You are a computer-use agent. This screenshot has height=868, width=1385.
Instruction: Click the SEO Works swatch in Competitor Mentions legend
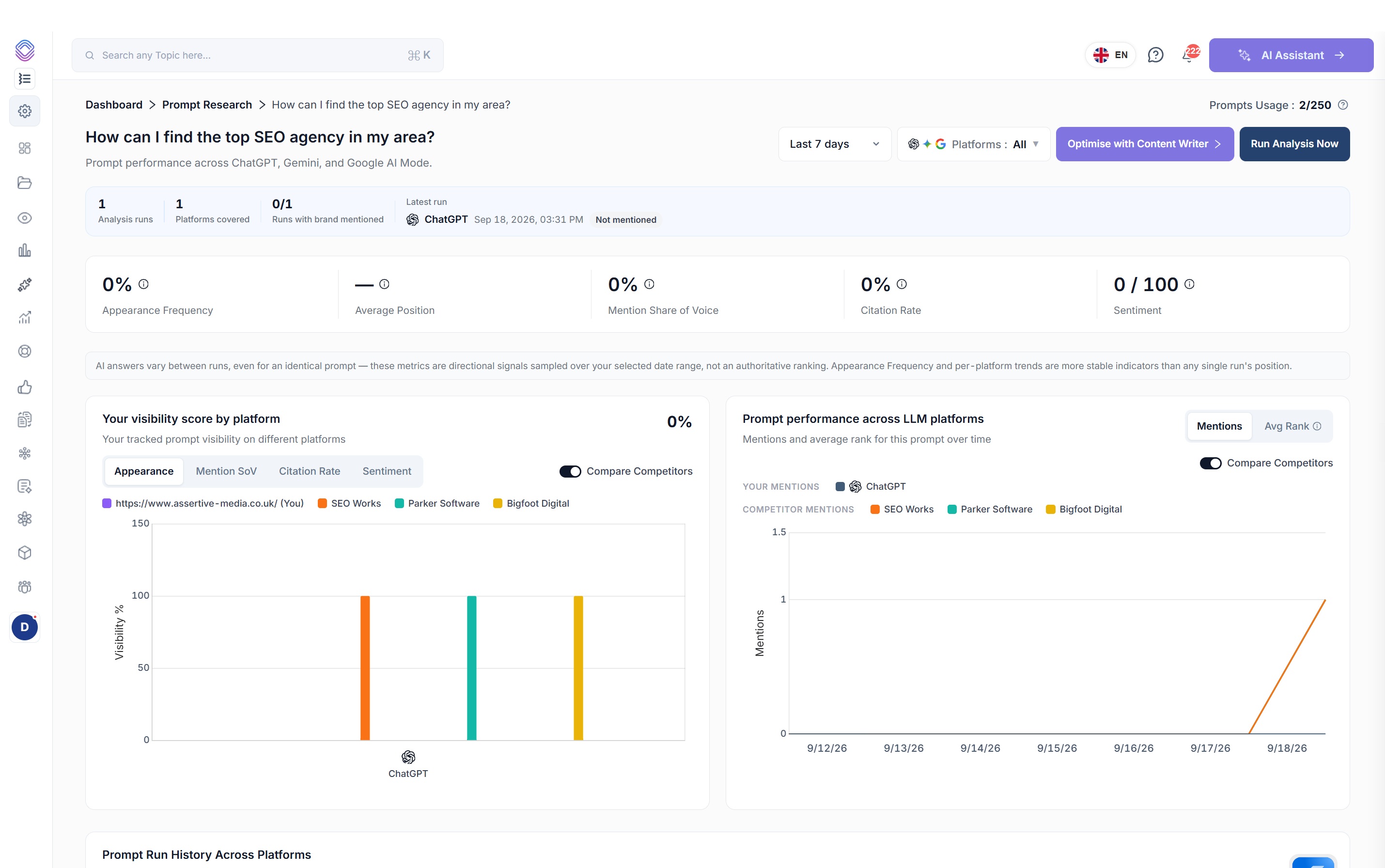[875, 509]
